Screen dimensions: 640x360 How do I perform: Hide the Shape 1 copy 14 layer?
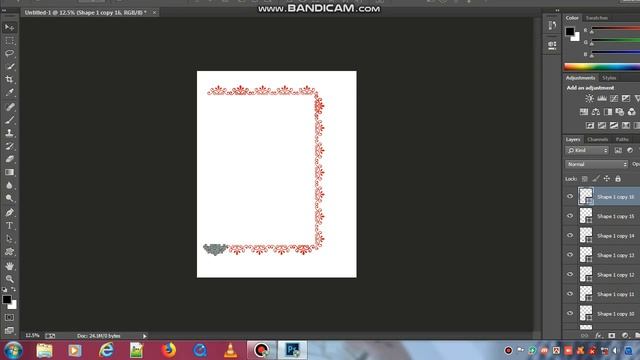(x=570, y=236)
